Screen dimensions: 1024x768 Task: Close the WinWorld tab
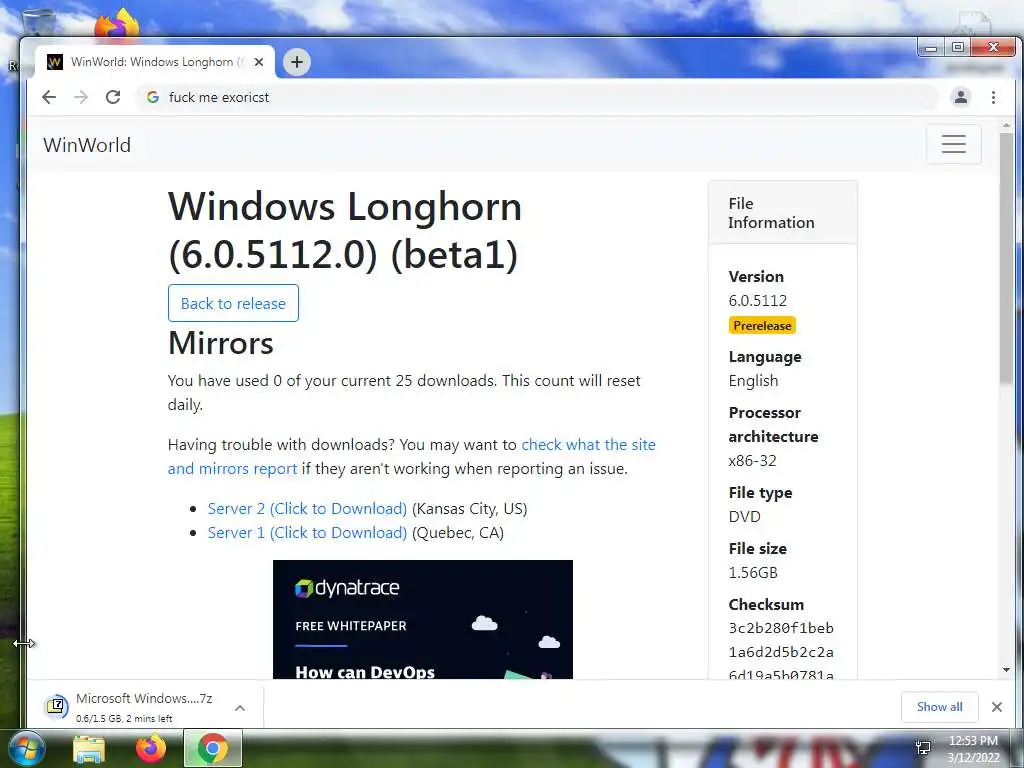(x=259, y=62)
